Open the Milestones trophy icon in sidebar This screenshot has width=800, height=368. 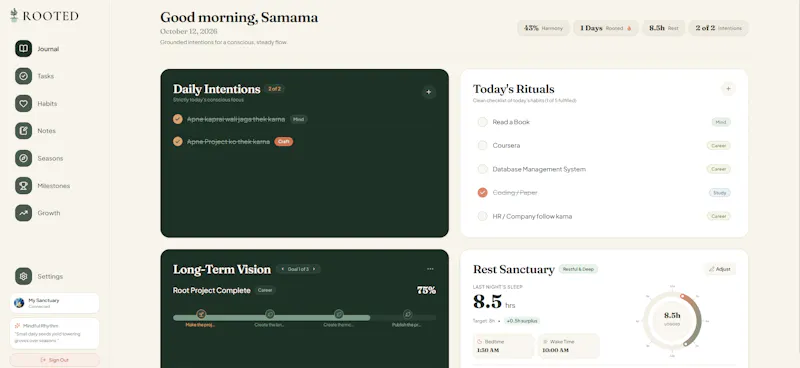[x=23, y=186]
